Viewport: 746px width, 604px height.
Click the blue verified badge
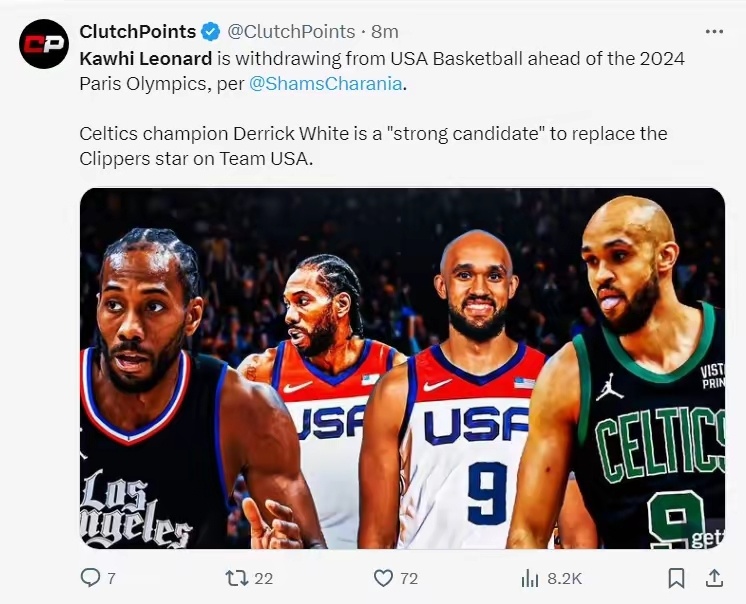211,32
